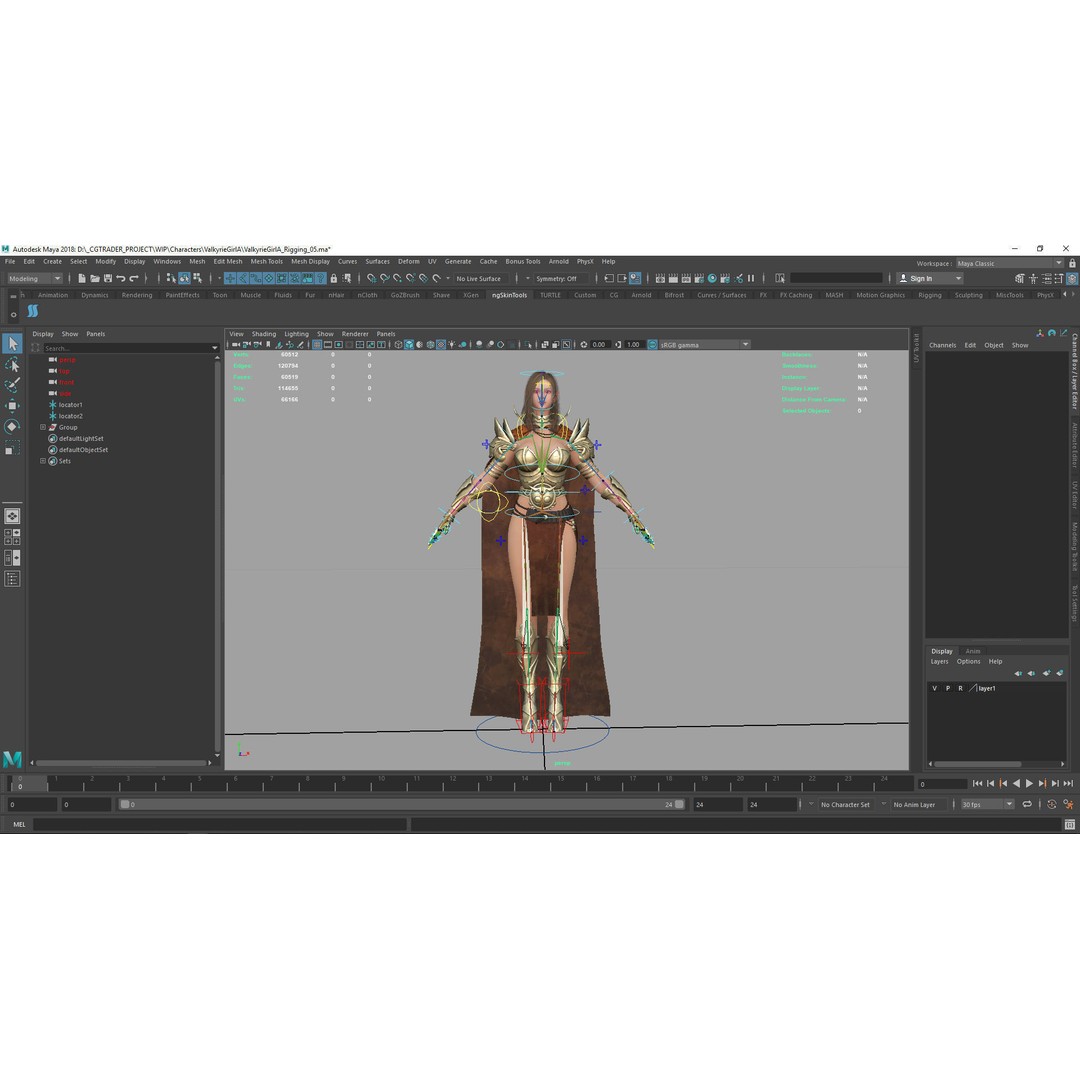Open animation preferences running-man icon
The width and height of the screenshot is (1080, 1080).
(1068, 804)
